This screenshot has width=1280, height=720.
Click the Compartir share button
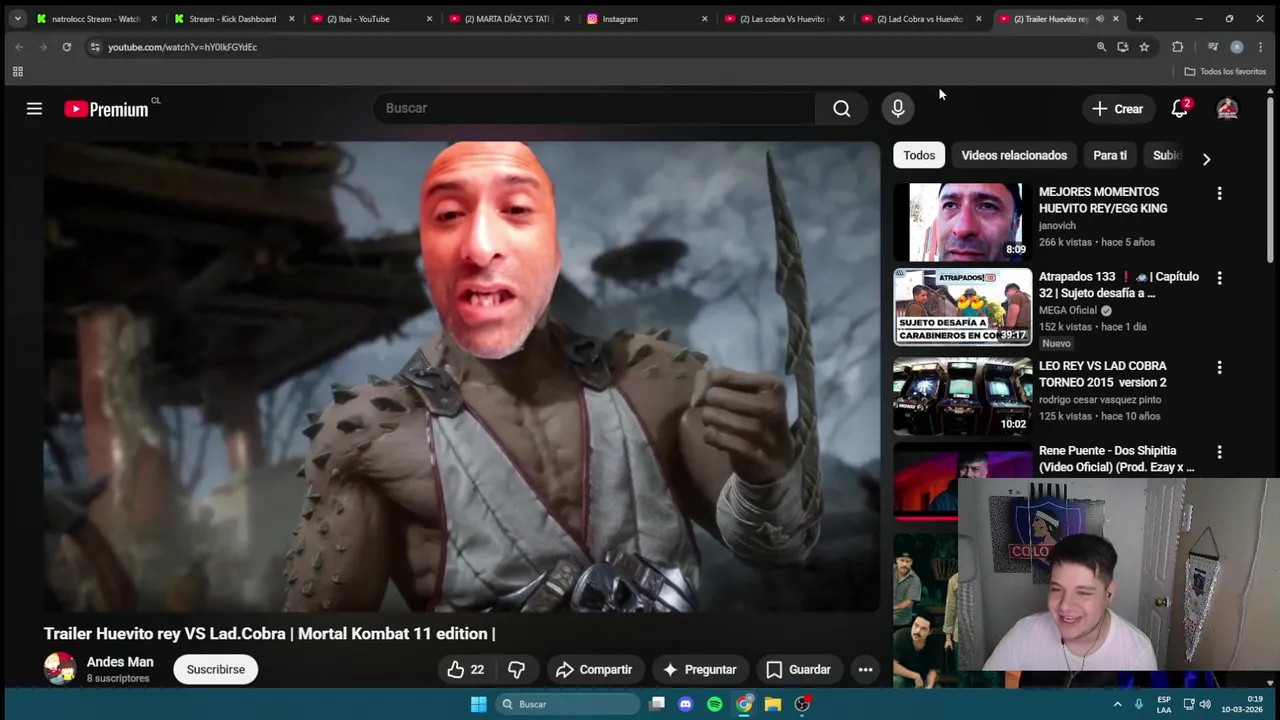(594, 670)
